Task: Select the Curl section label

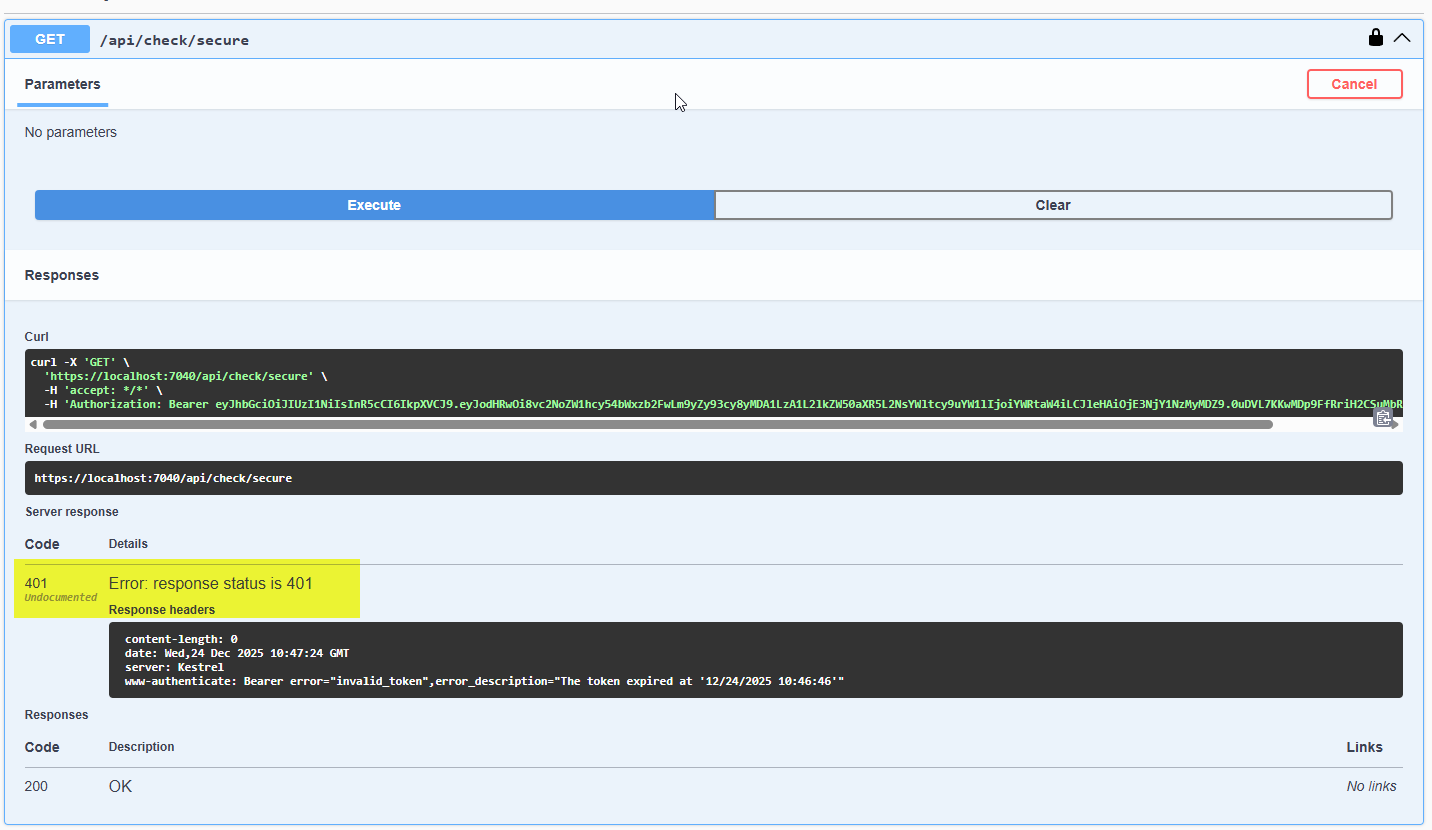Action: point(37,336)
